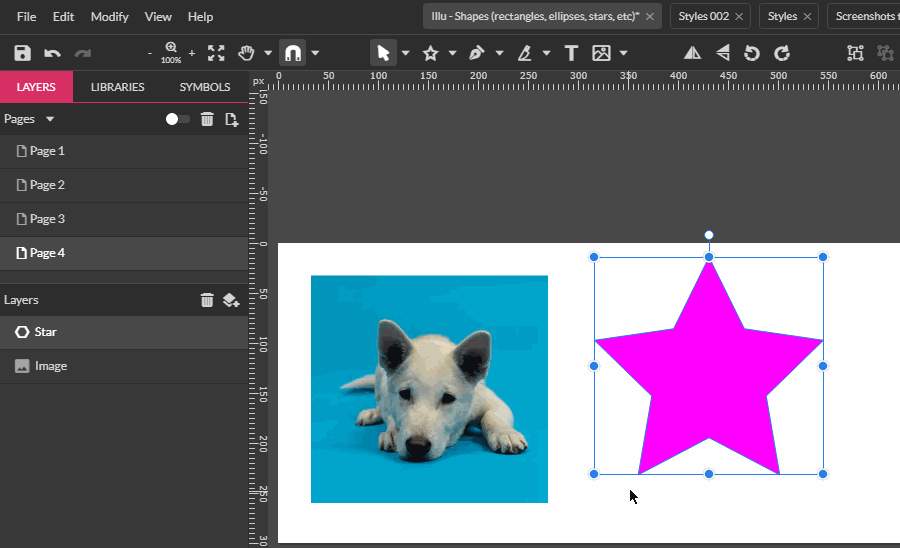Screen dimensions: 900x548
Task: Toggle the switch in Pages header
Action: [177, 119]
